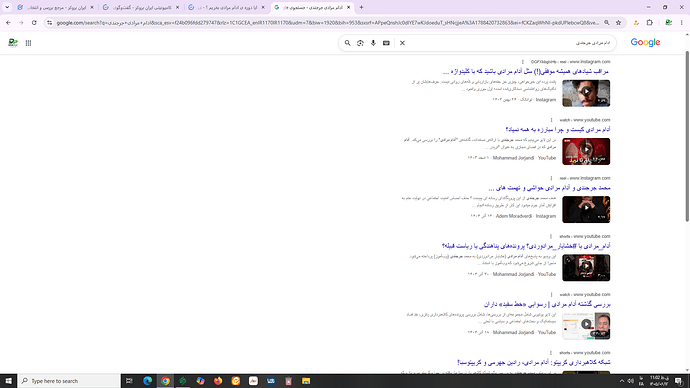Open Firefox from the taskbar
690x388 pixels.
218,381
